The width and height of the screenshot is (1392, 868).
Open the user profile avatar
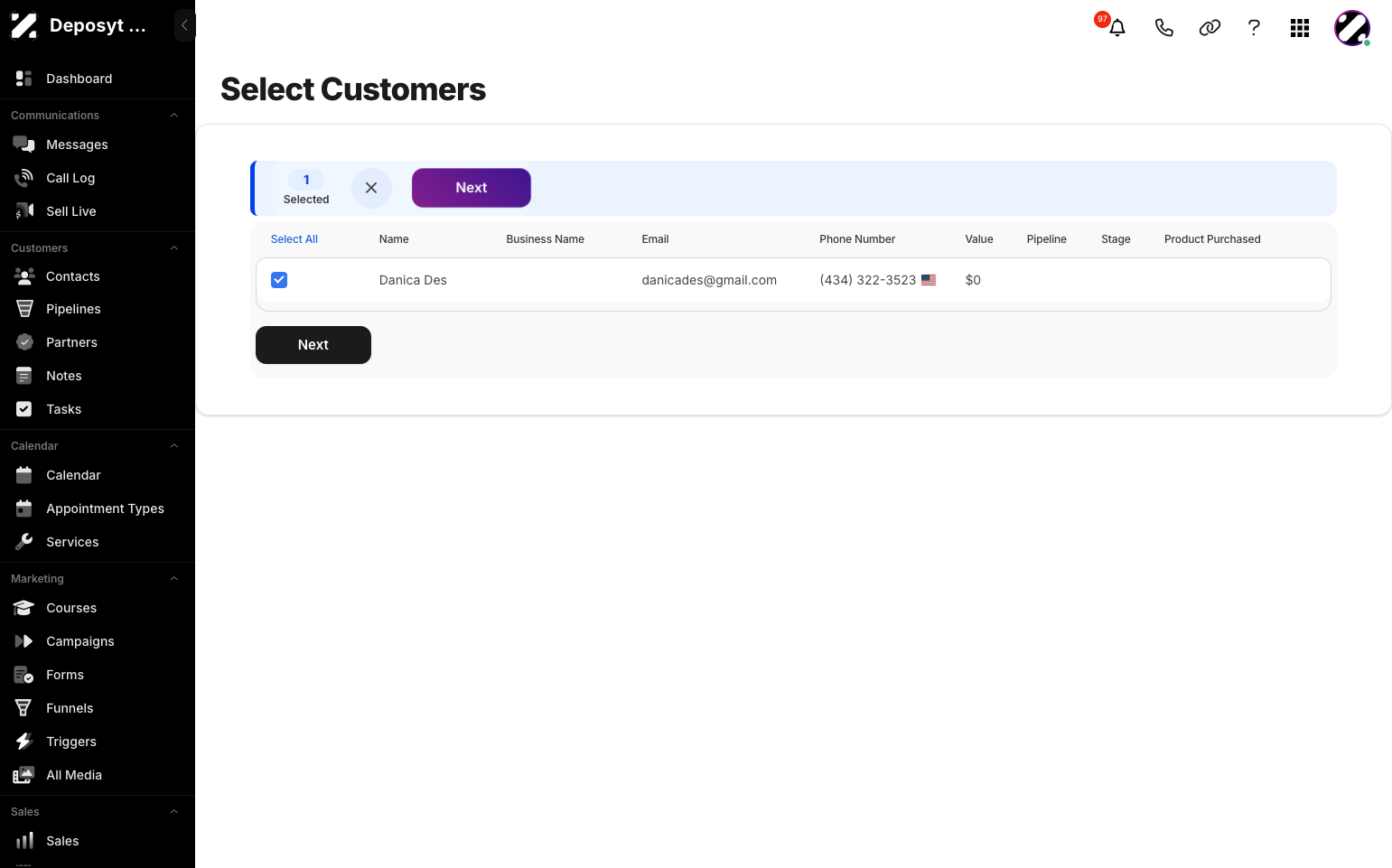(1352, 28)
